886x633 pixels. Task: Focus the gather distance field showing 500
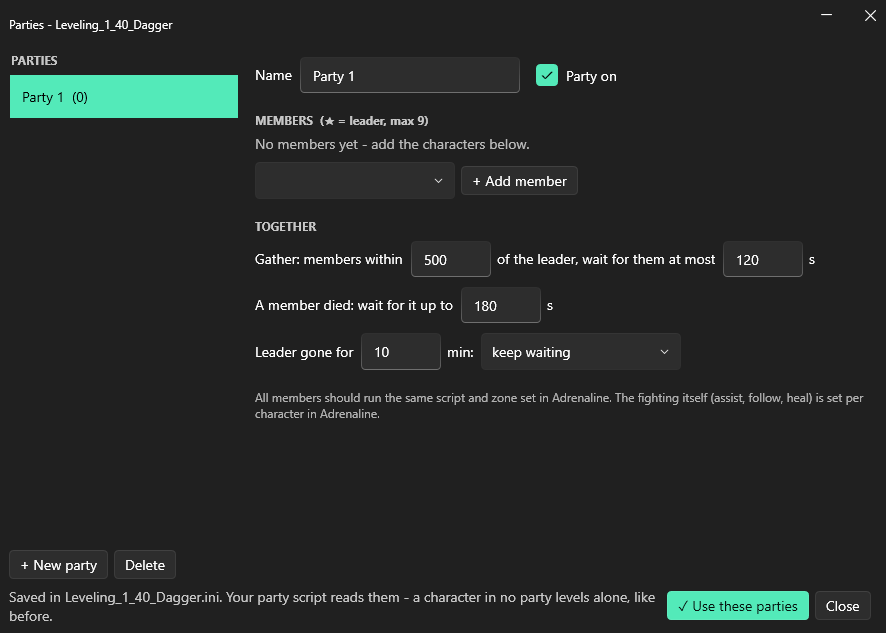[451, 259]
